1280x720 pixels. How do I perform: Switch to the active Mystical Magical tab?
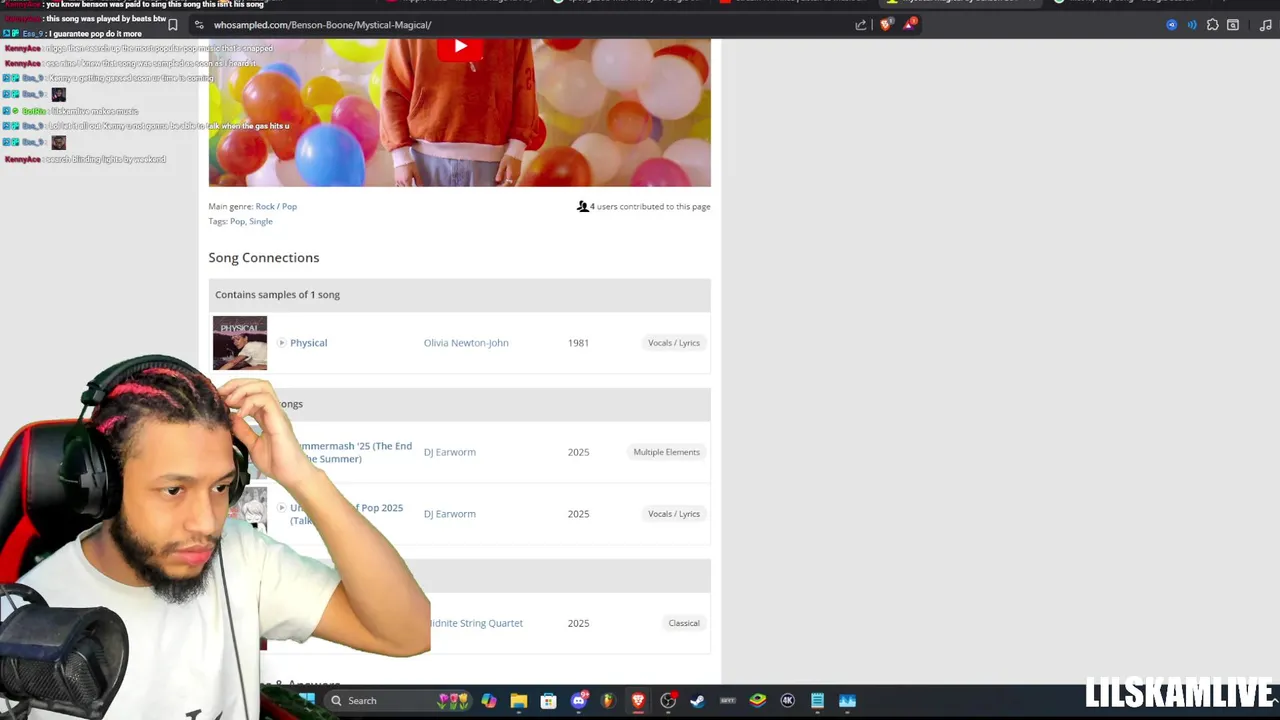[960, 3]
